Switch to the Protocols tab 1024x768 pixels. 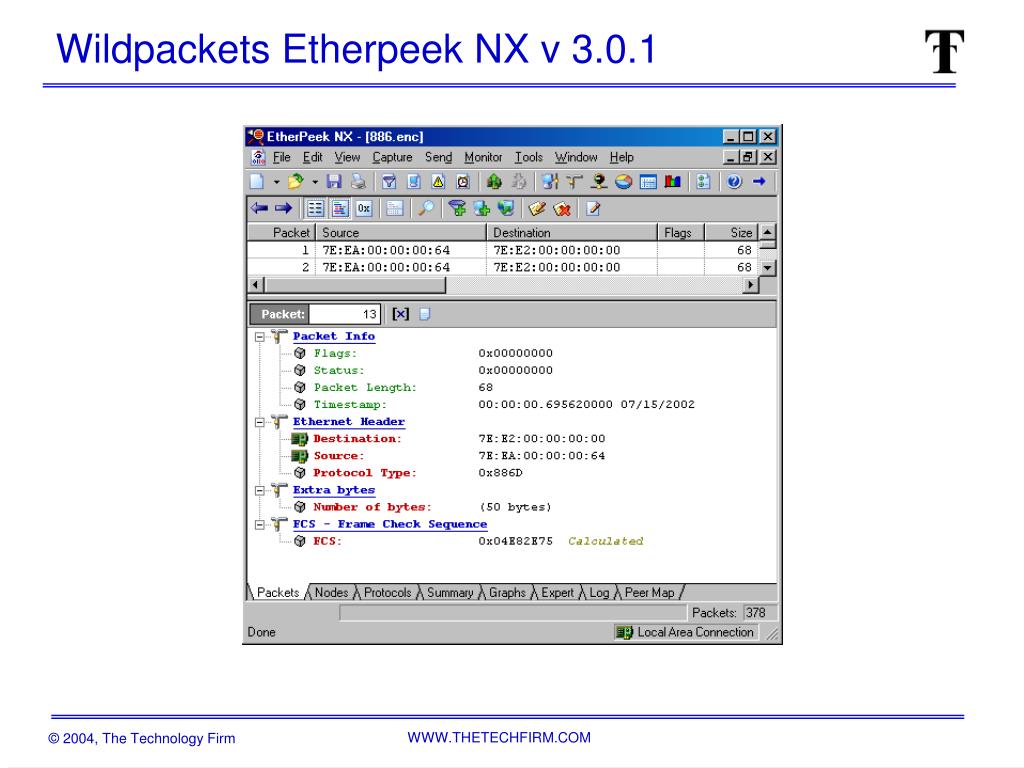[x=387, y=592]
